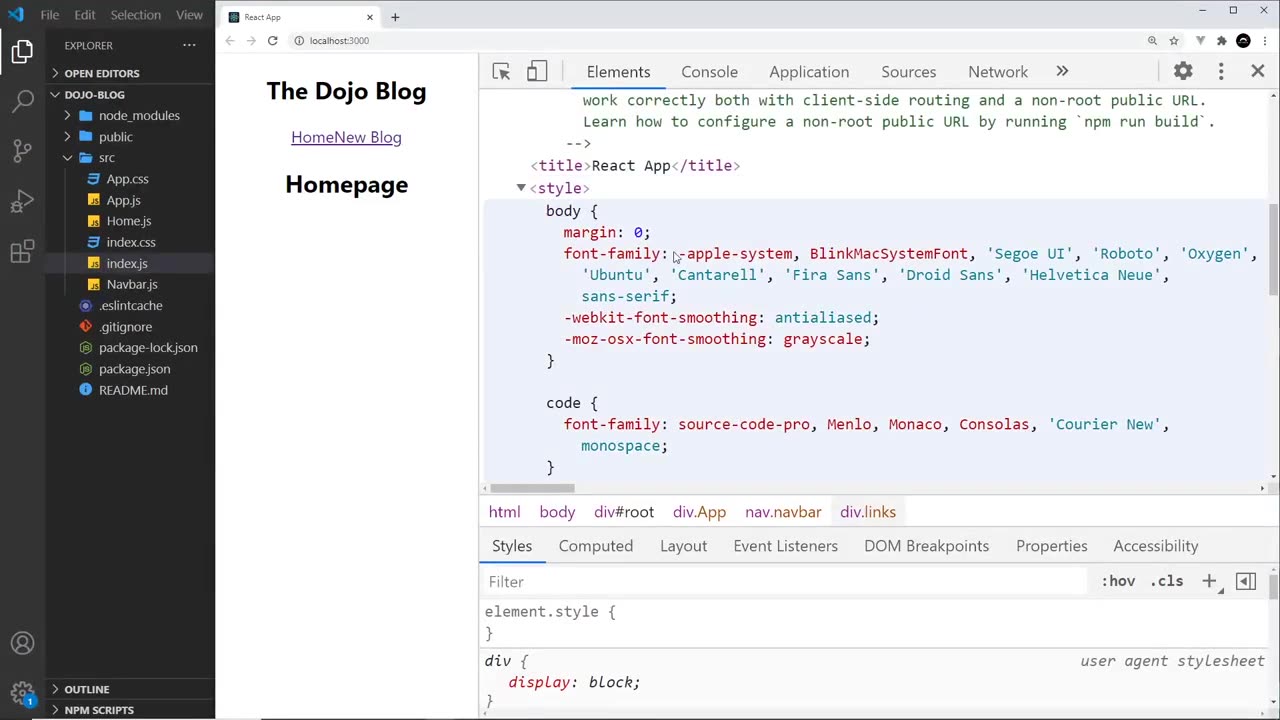Click the zoom magnifier icon in address bar
Image resolution: width=1280 pixels, height=720 pixels.
coord(1152,41)
